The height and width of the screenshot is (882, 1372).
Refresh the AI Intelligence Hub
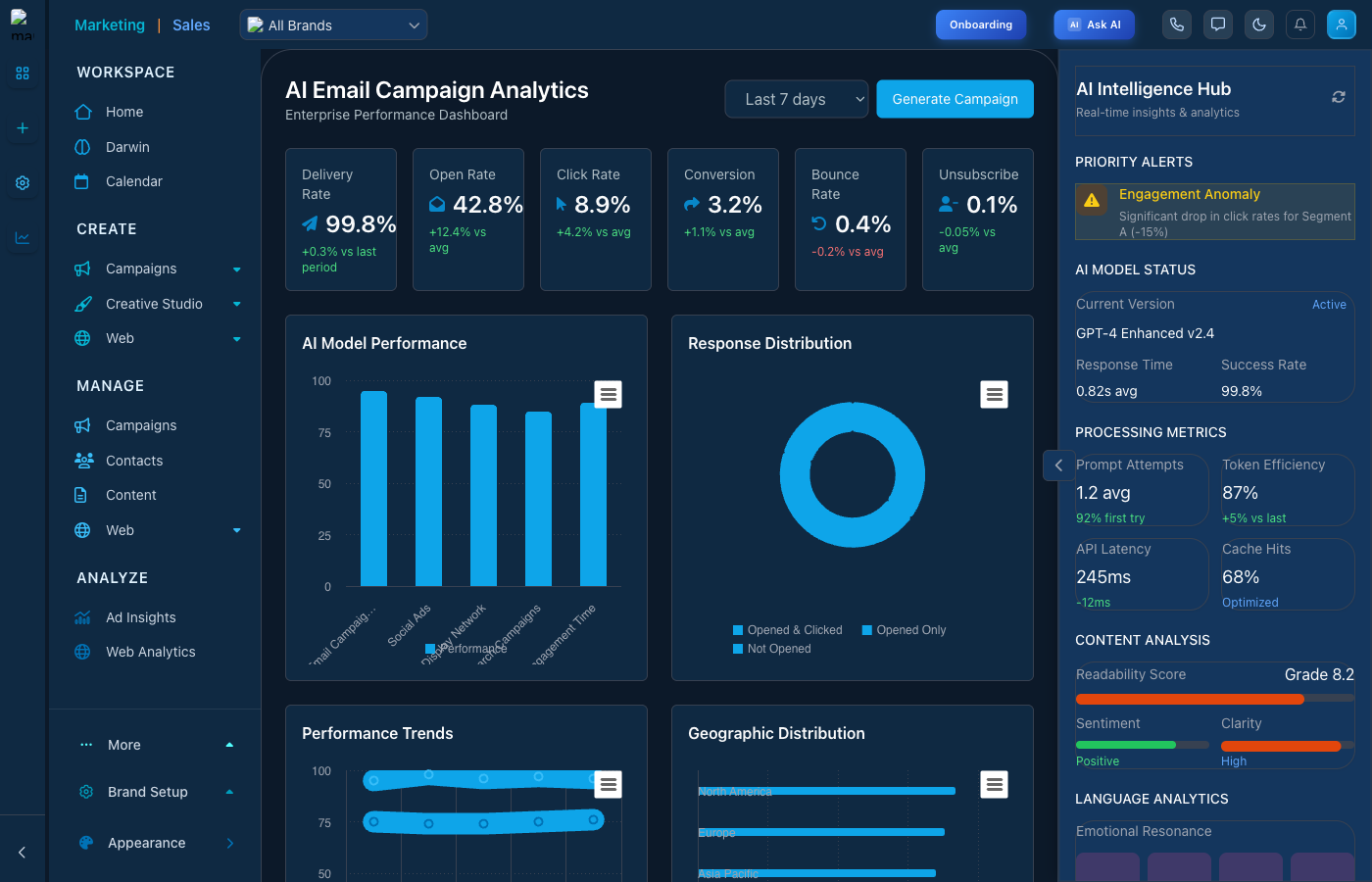tap(1338, 97)
